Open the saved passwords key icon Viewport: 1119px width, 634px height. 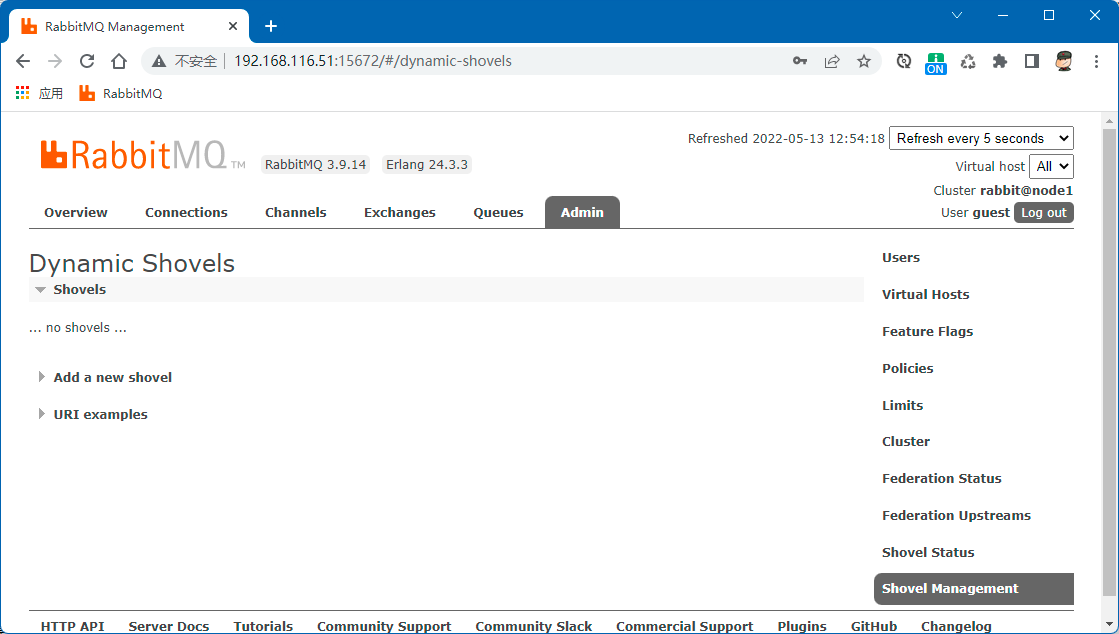pyautogui.click(x=800, y=61)
